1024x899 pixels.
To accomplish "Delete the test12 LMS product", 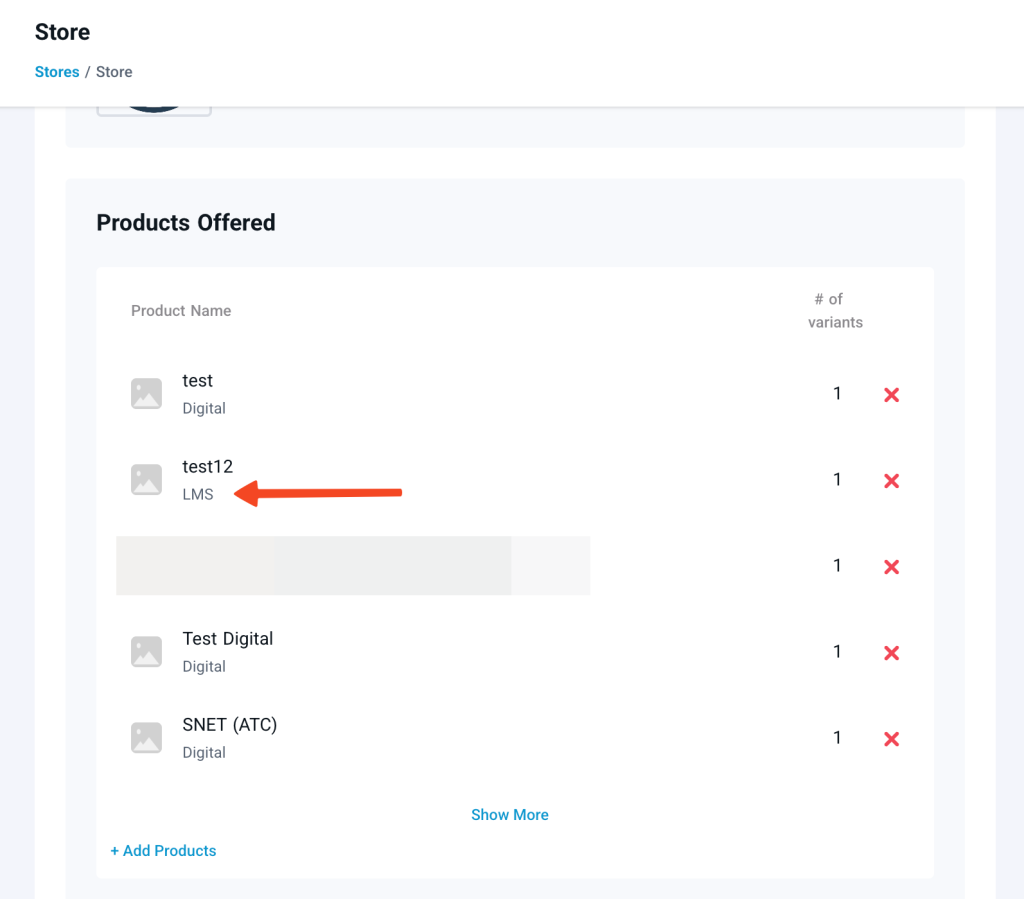I will coord(891,481).
